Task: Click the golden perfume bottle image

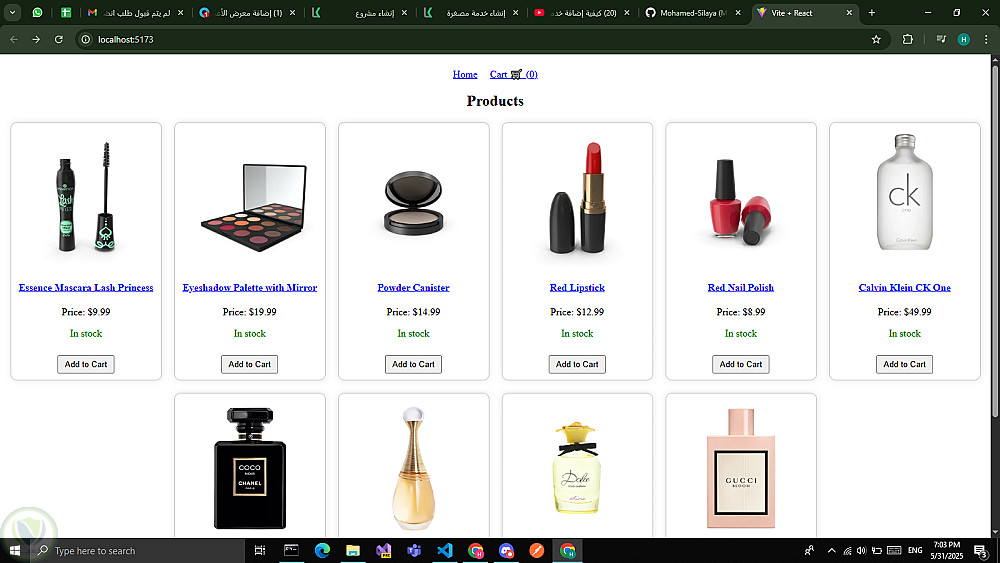Action: click(413, 468)
